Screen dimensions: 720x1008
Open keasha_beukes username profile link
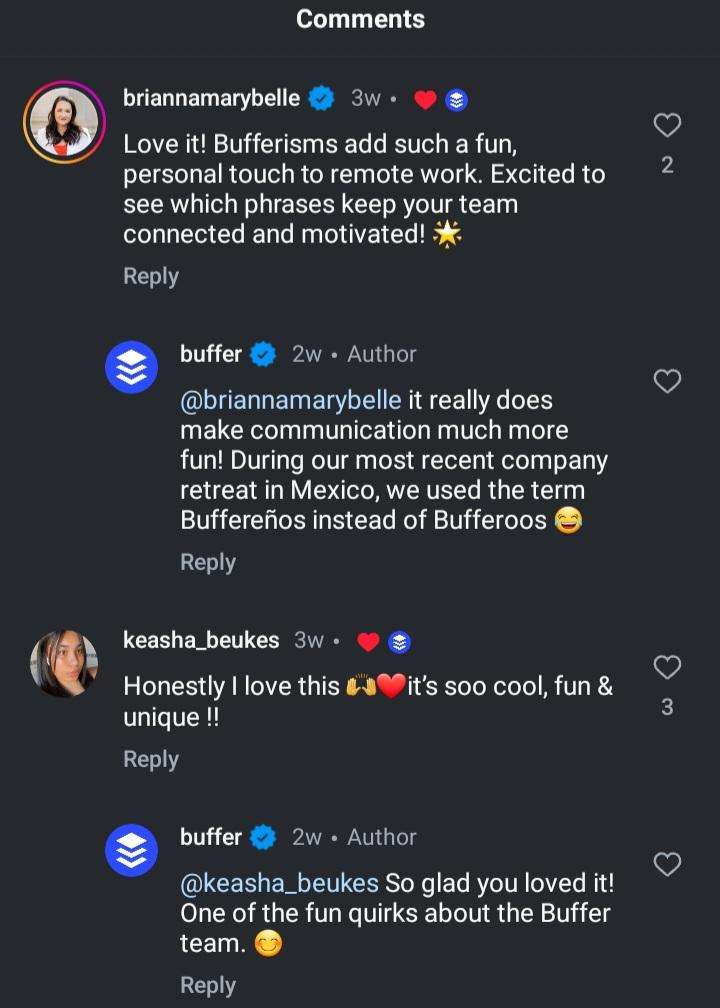pyautogui.click(x=201, y=640)
